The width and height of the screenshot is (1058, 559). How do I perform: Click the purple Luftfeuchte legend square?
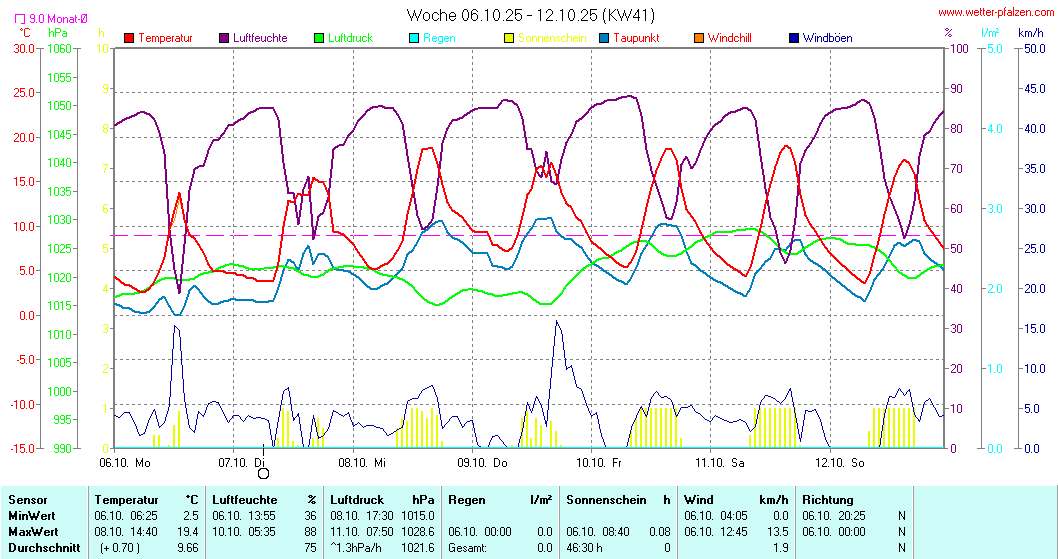click(x=224, y=38)
